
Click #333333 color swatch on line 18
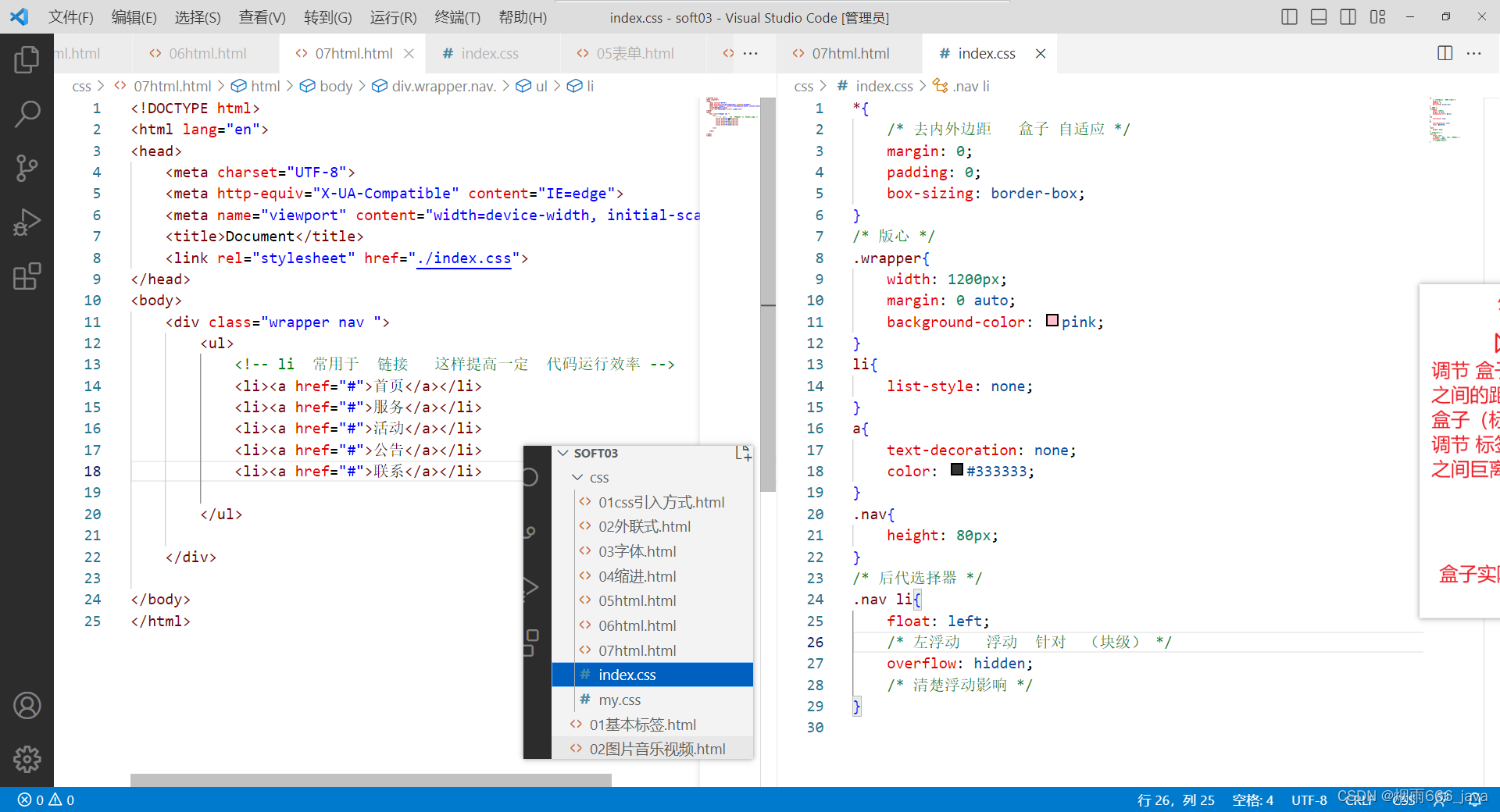click(x=957, y=470)
